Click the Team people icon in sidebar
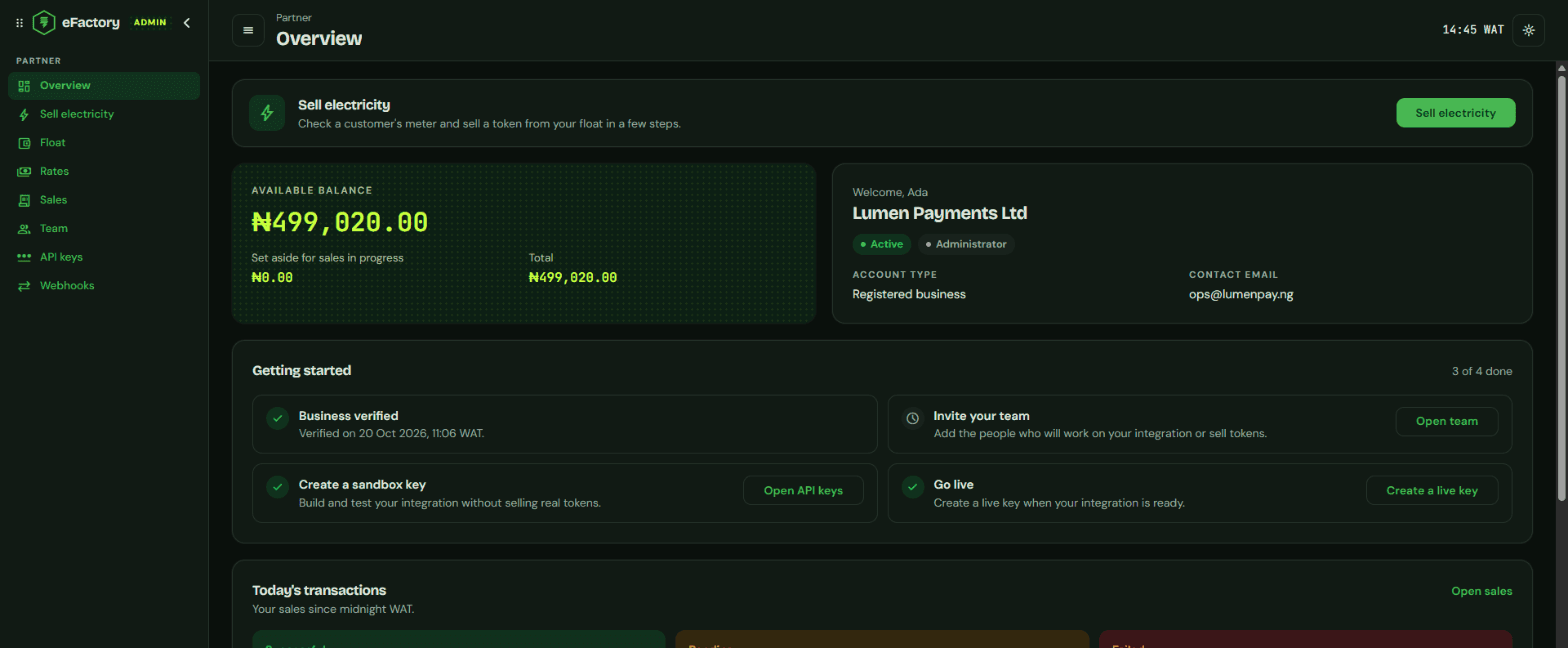 [x=24, y=229]
